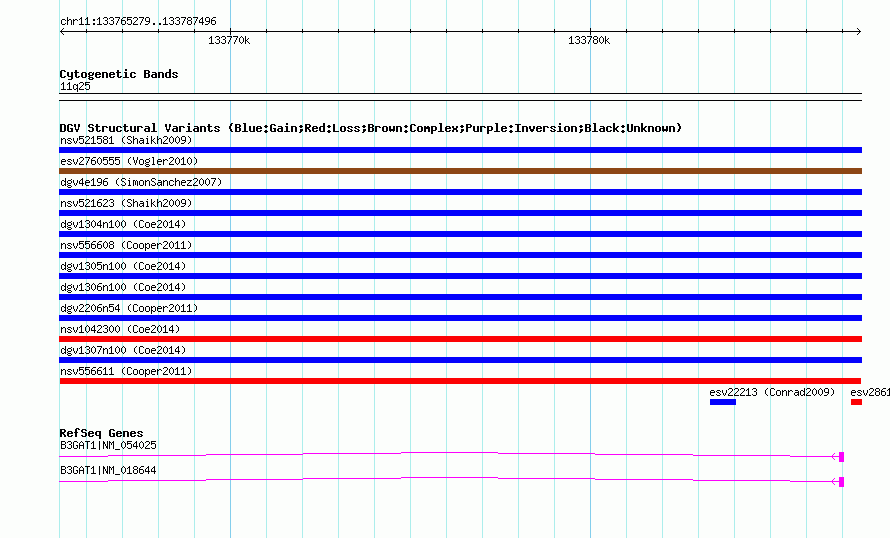Click the nsv1042300 (Coe2014) label

point(120,329)
